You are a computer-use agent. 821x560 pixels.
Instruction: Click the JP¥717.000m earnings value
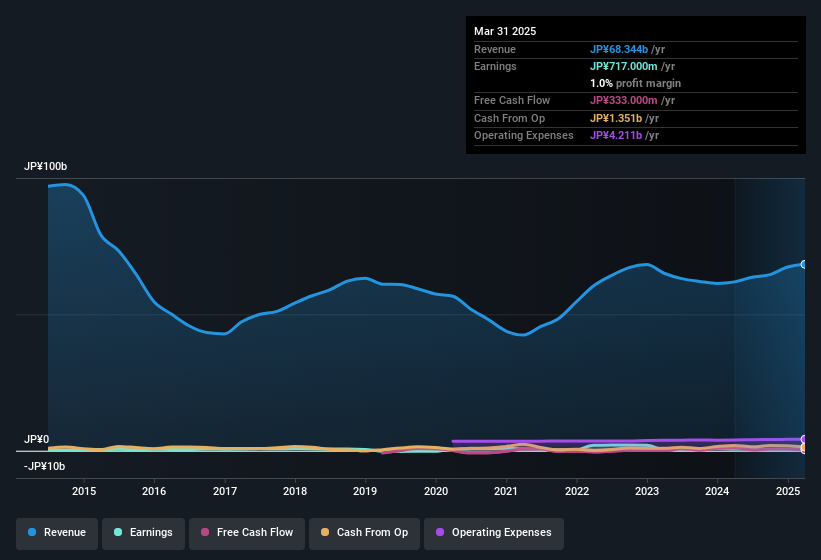(624, 66)
